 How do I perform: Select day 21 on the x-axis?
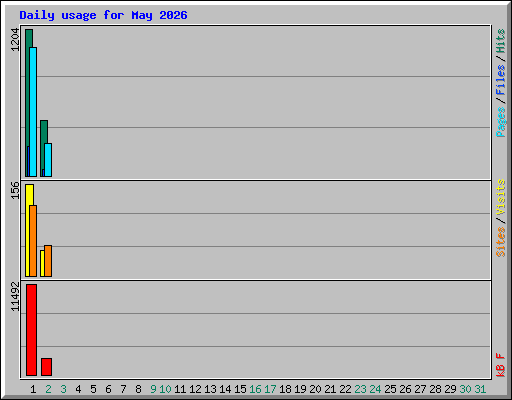[x=330, y=389]
